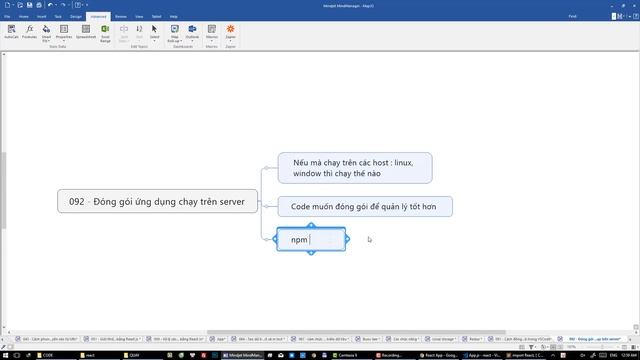Screen dimensions: 640x360
Task: Open the Zapier integration
Action: (231, 32)
